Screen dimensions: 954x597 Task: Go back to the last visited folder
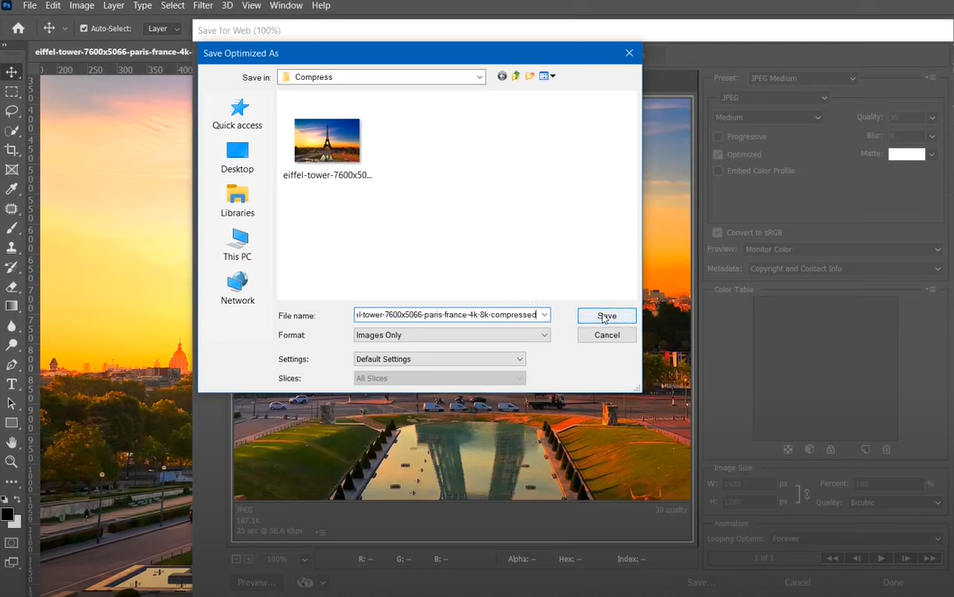click(502, 76)
